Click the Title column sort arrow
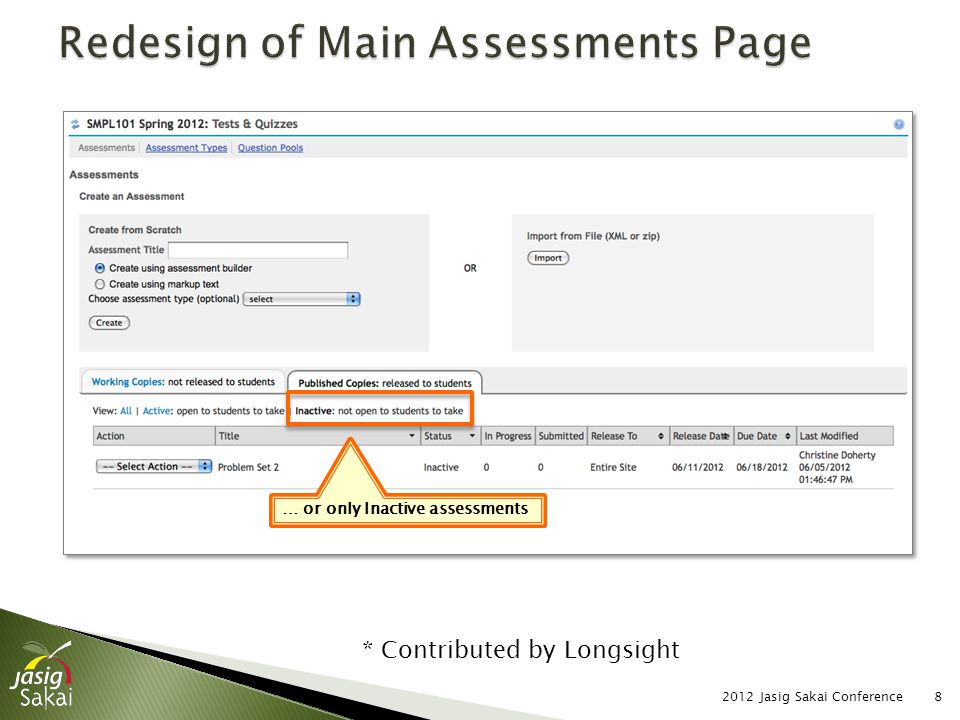Screen dimensions: 960x720 pyautogui.click(x=412, y=436)
